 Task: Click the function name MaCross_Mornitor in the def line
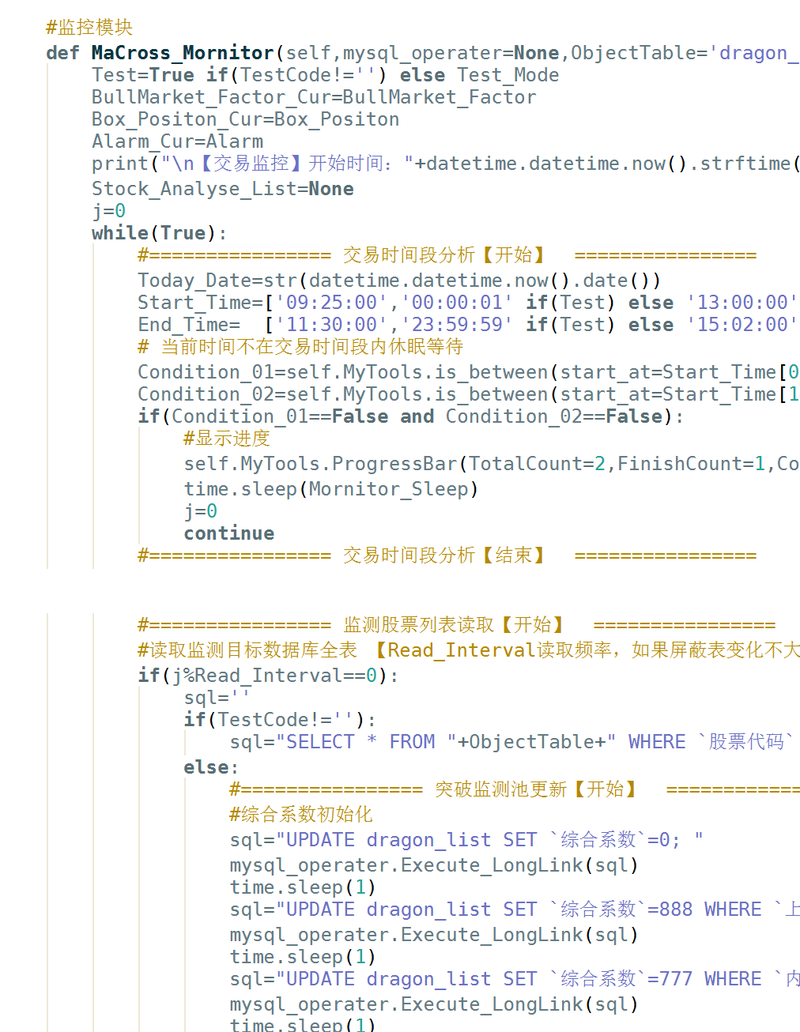click(x=182, y=53)
